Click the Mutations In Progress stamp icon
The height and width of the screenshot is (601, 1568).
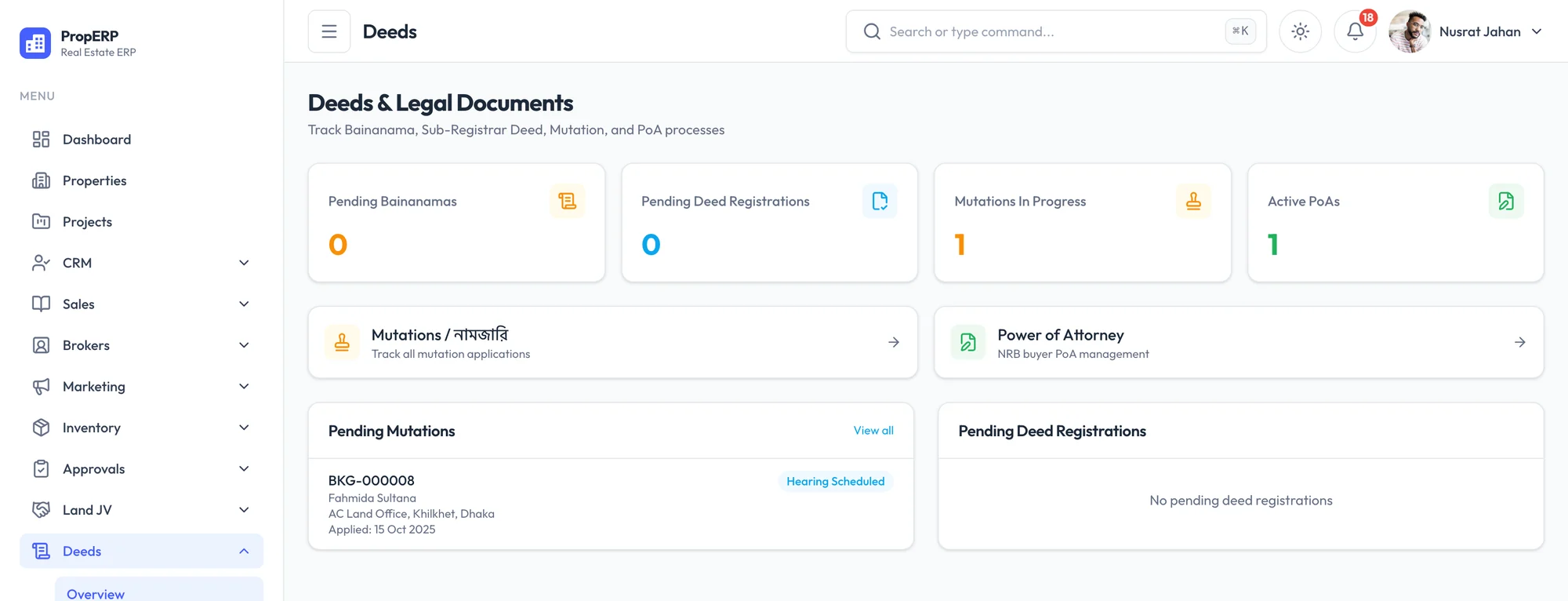click(x=1193, y=201)
